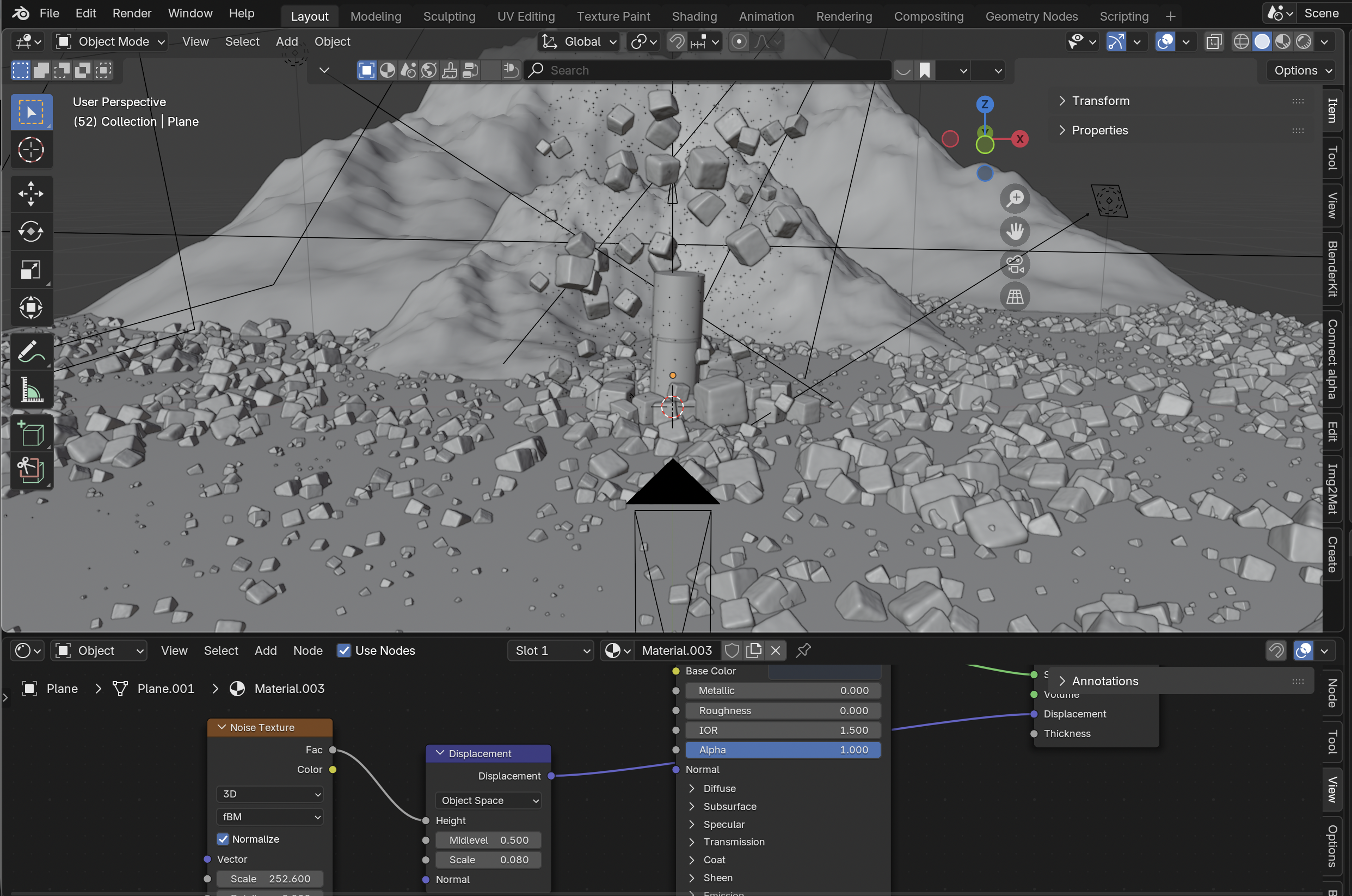1352x896 pixels.
Task: Select solid viewport shading
Action: click(x=1262, y=42)
